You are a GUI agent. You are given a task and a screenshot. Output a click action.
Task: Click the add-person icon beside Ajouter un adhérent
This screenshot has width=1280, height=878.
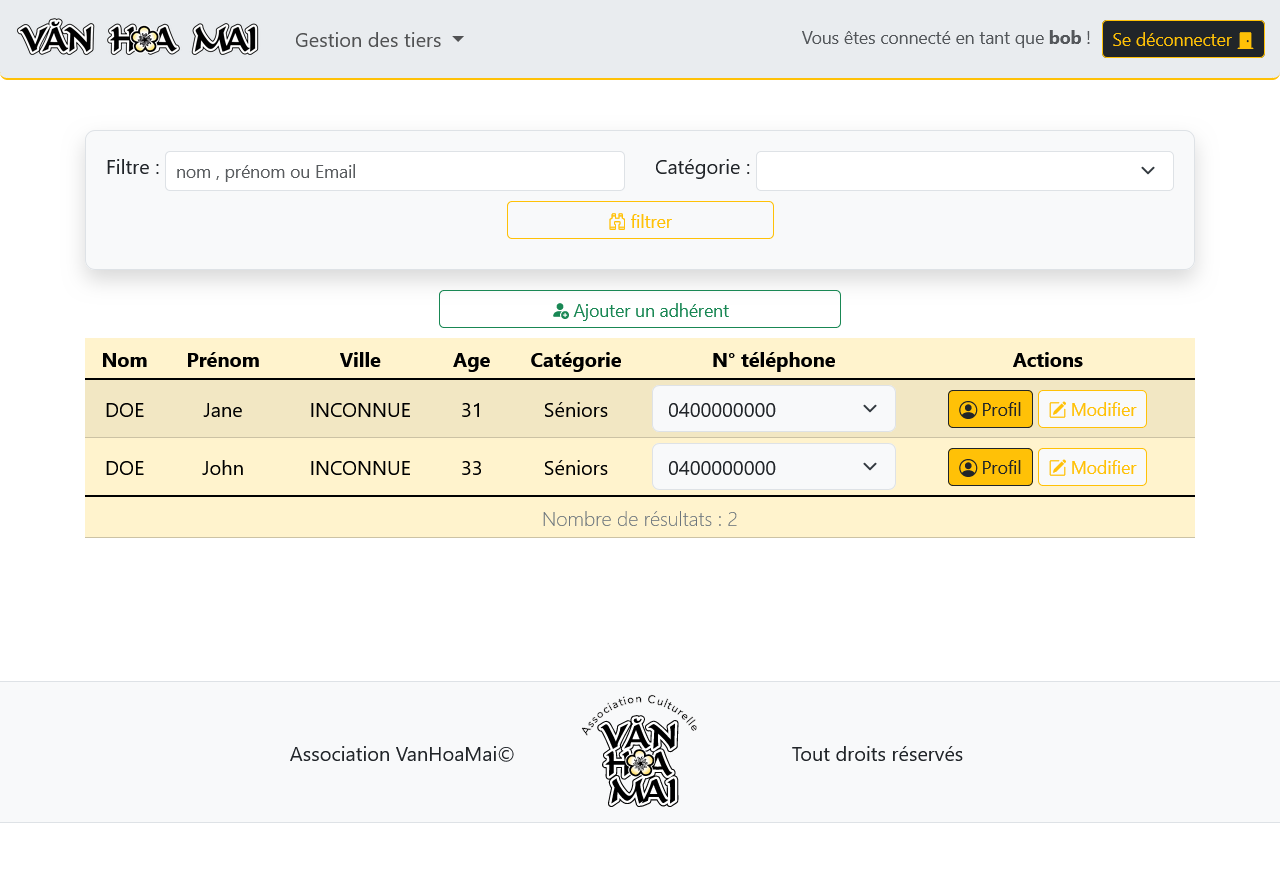(x=561, y=311)
